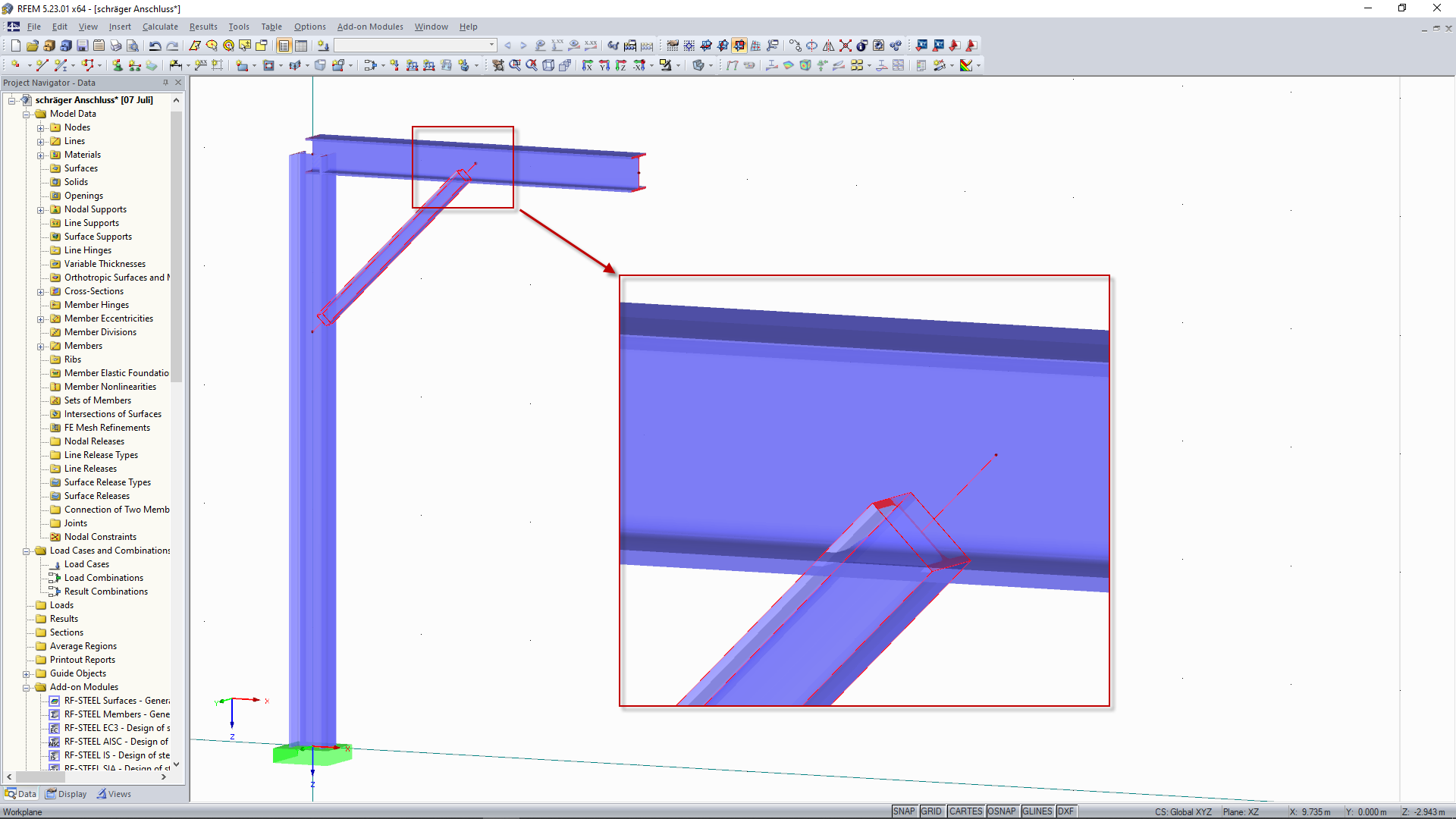
Task: Collapse the Load Cases and Combinations branch
Action: [x=26, y=551]
